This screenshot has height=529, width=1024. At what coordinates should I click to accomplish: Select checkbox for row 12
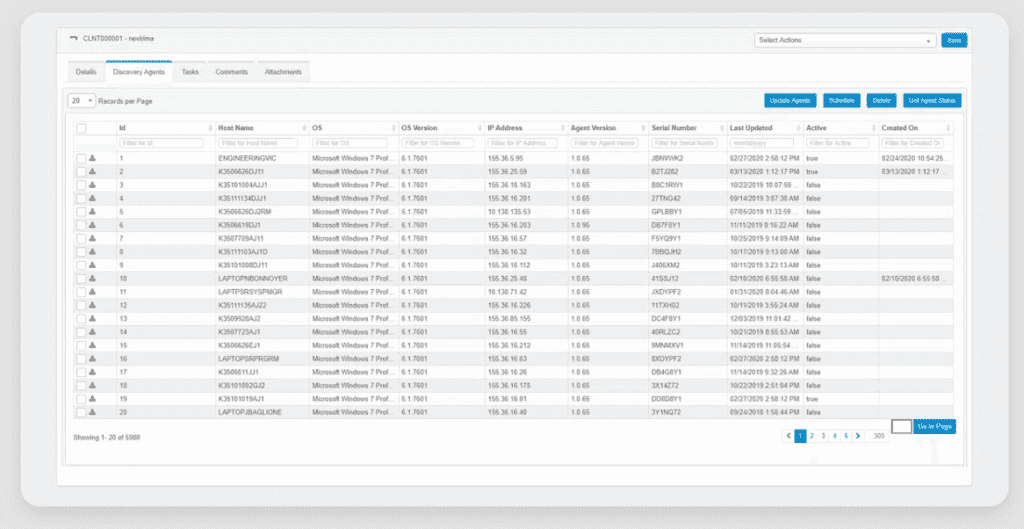pyautogui.click(x=80, y=305)
